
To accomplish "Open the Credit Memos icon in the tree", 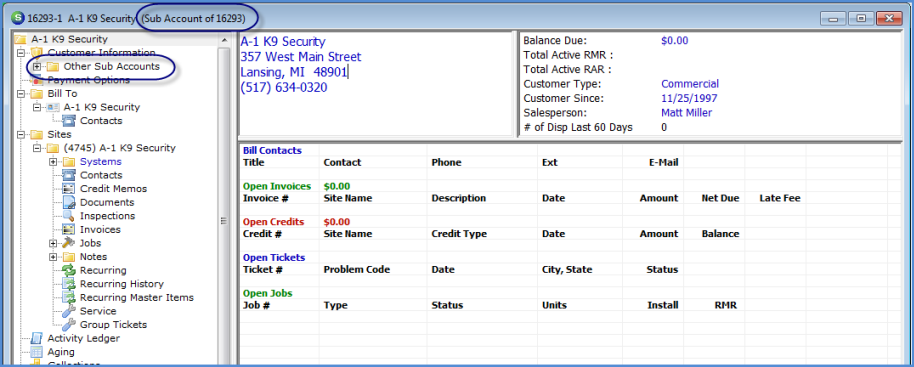I will click(69, 189).
